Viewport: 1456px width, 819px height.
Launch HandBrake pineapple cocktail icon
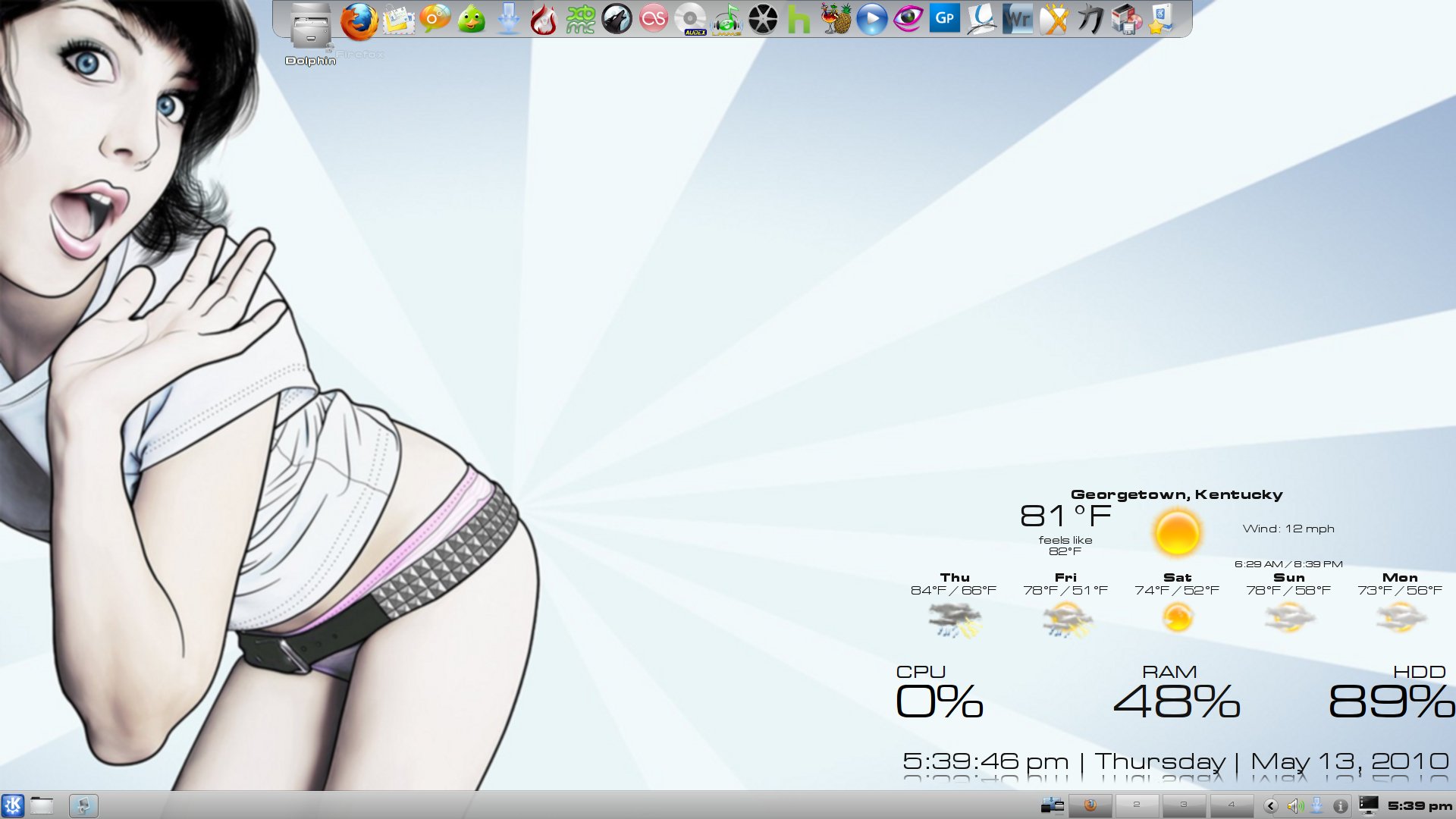835,19
